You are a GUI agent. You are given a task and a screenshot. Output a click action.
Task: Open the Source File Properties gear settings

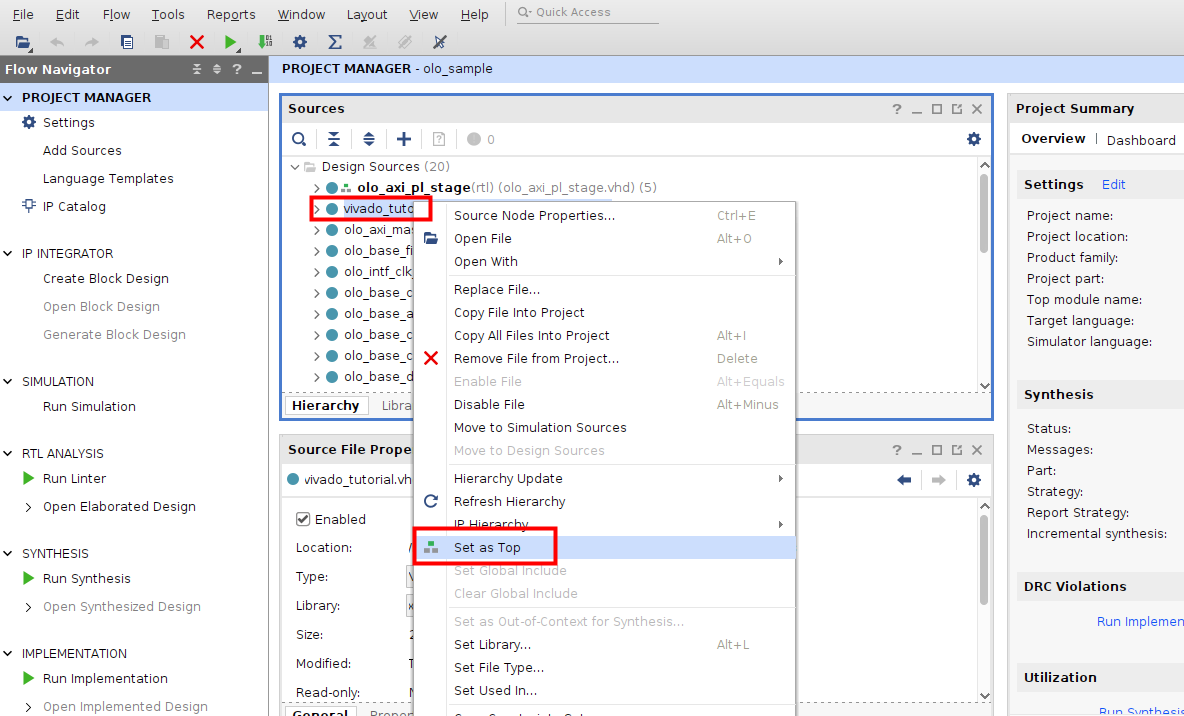point(974,480)
